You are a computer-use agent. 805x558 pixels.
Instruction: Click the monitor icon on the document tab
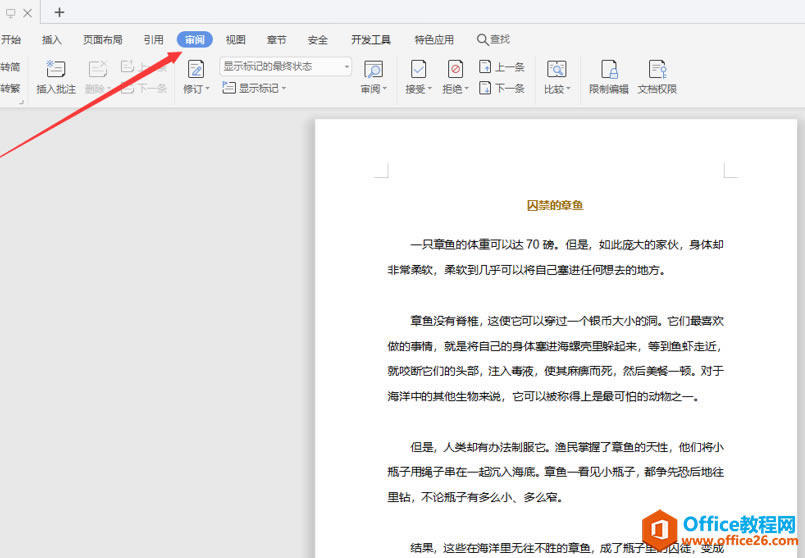coord(11,13)
